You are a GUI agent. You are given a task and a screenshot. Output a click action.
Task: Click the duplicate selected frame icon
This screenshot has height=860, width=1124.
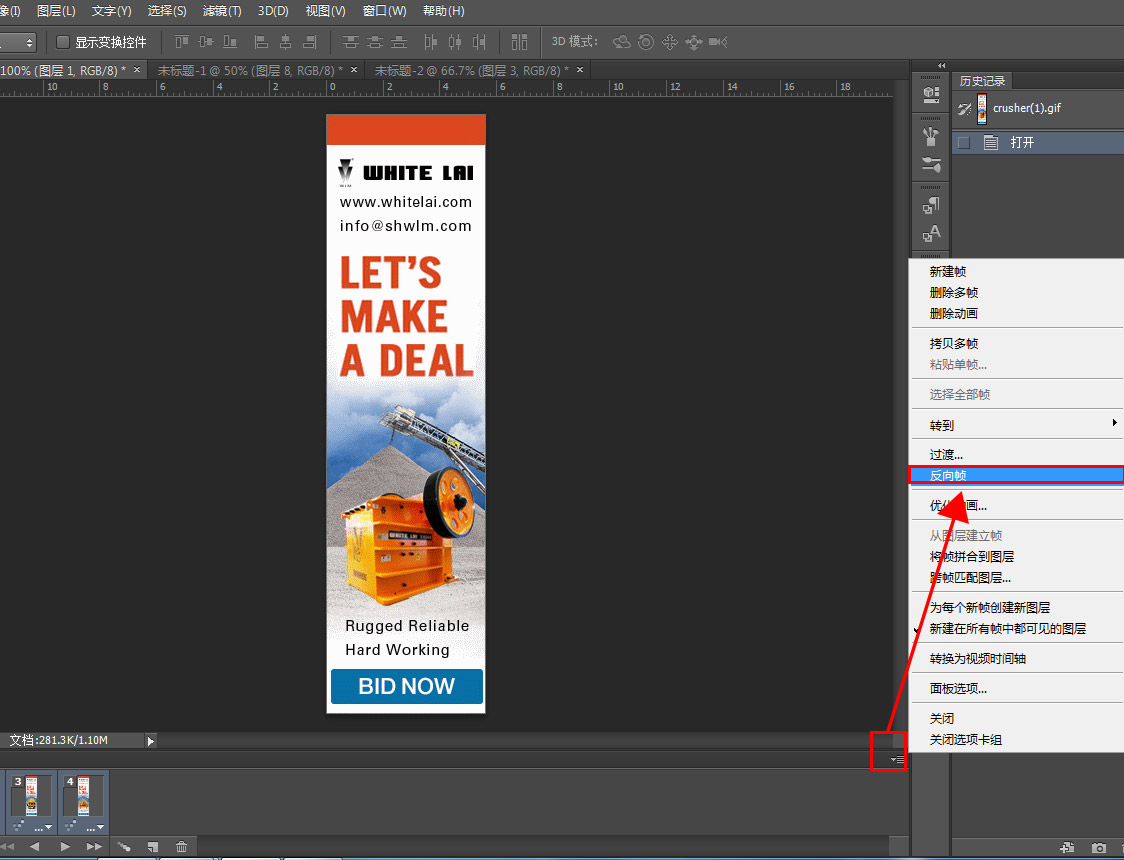pyautogui.click(x=152, y=846)
